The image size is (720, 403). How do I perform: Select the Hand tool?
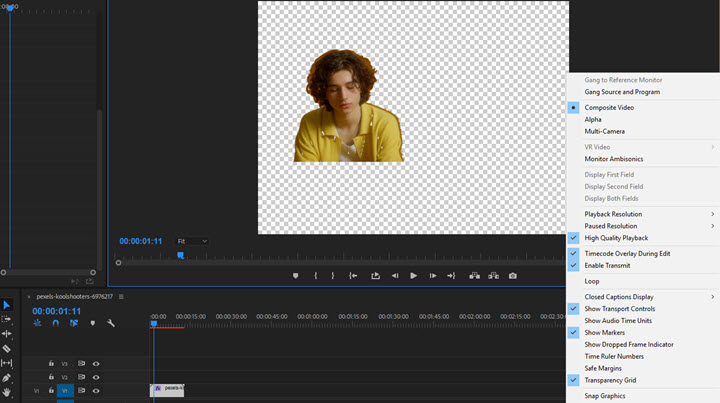point(7,393)
